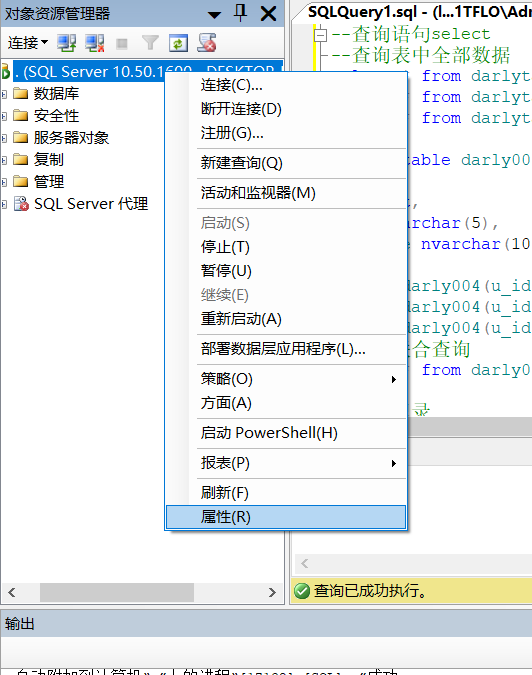
Task: Open 活动和监视器(M) from context menu
Action: point(286,193)
